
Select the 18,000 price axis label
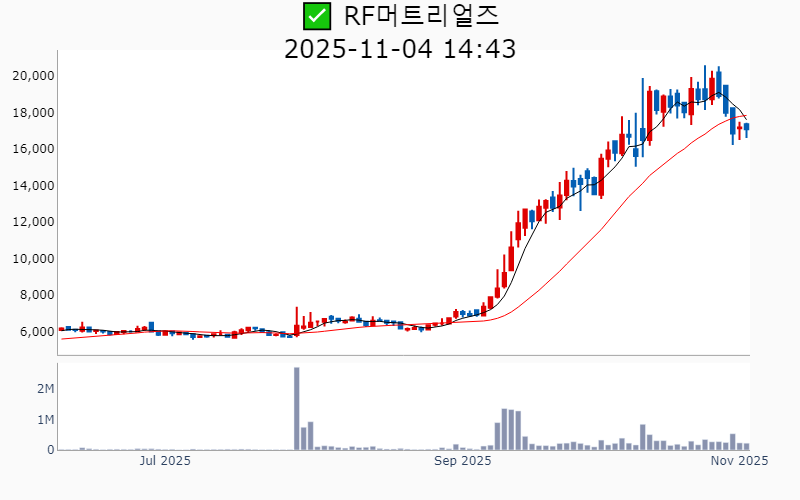click(34, 113)
